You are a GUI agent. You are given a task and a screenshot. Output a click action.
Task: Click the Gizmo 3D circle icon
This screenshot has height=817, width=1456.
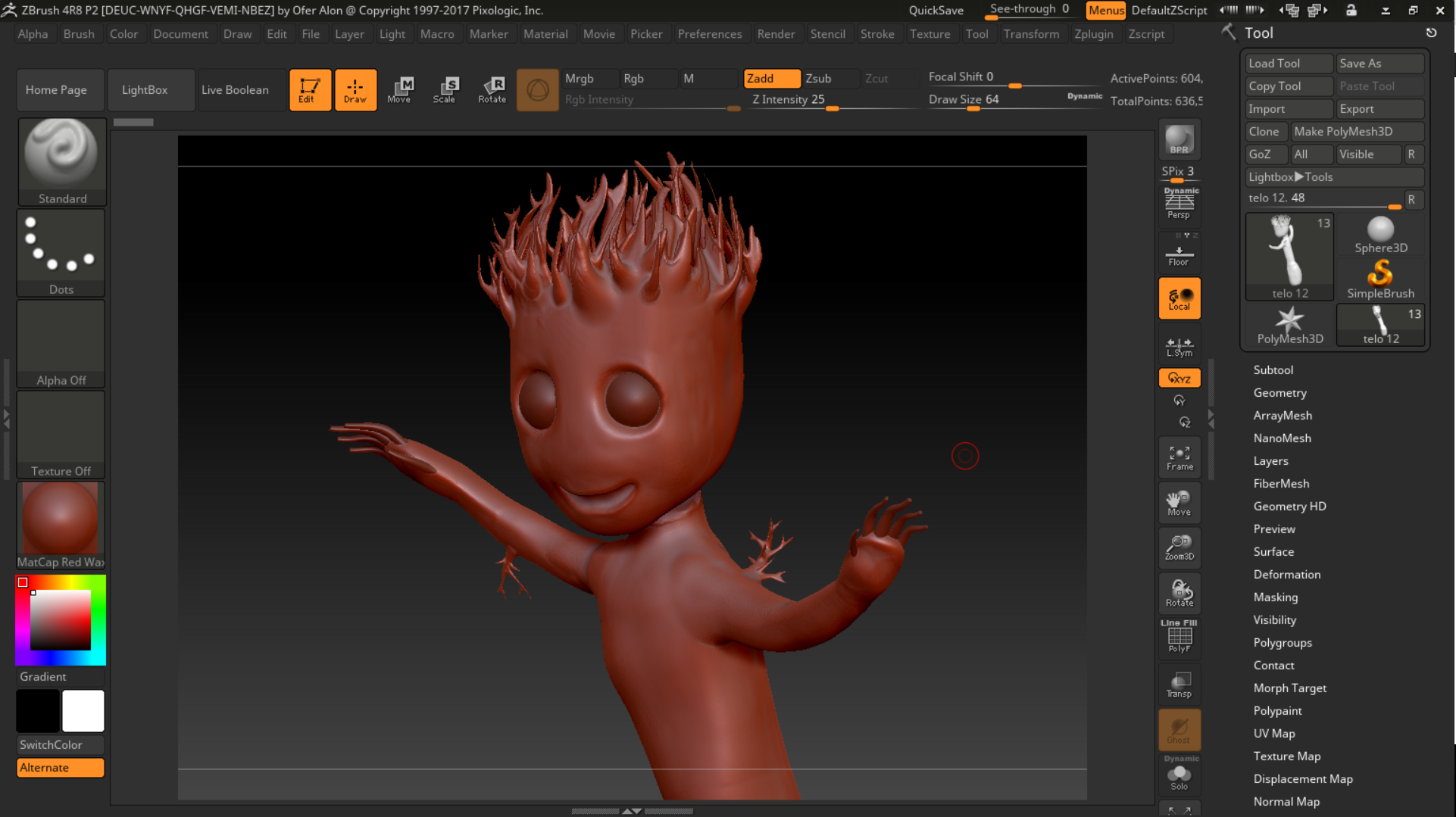(x=537, y=90)
